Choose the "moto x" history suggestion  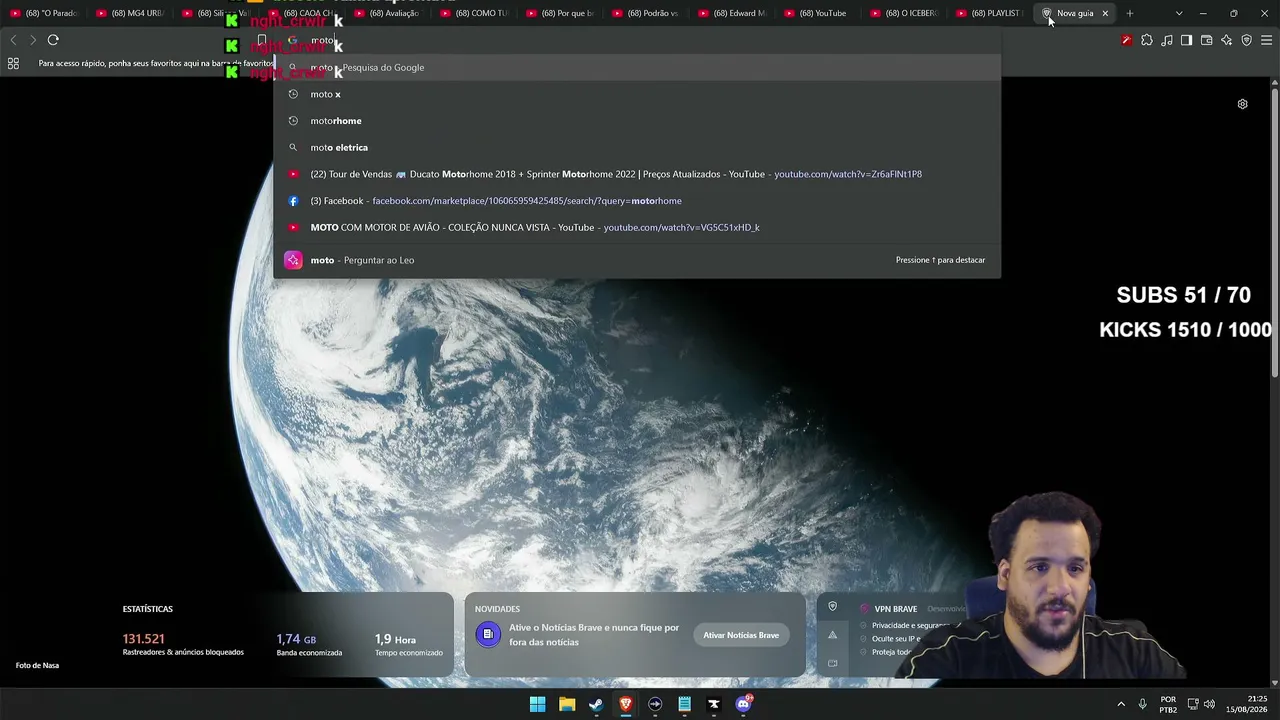[637, 94]
